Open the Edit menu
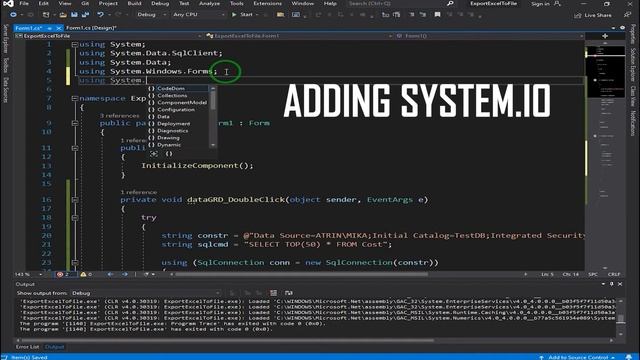640x360 pixels. click(x=43, y=4)
